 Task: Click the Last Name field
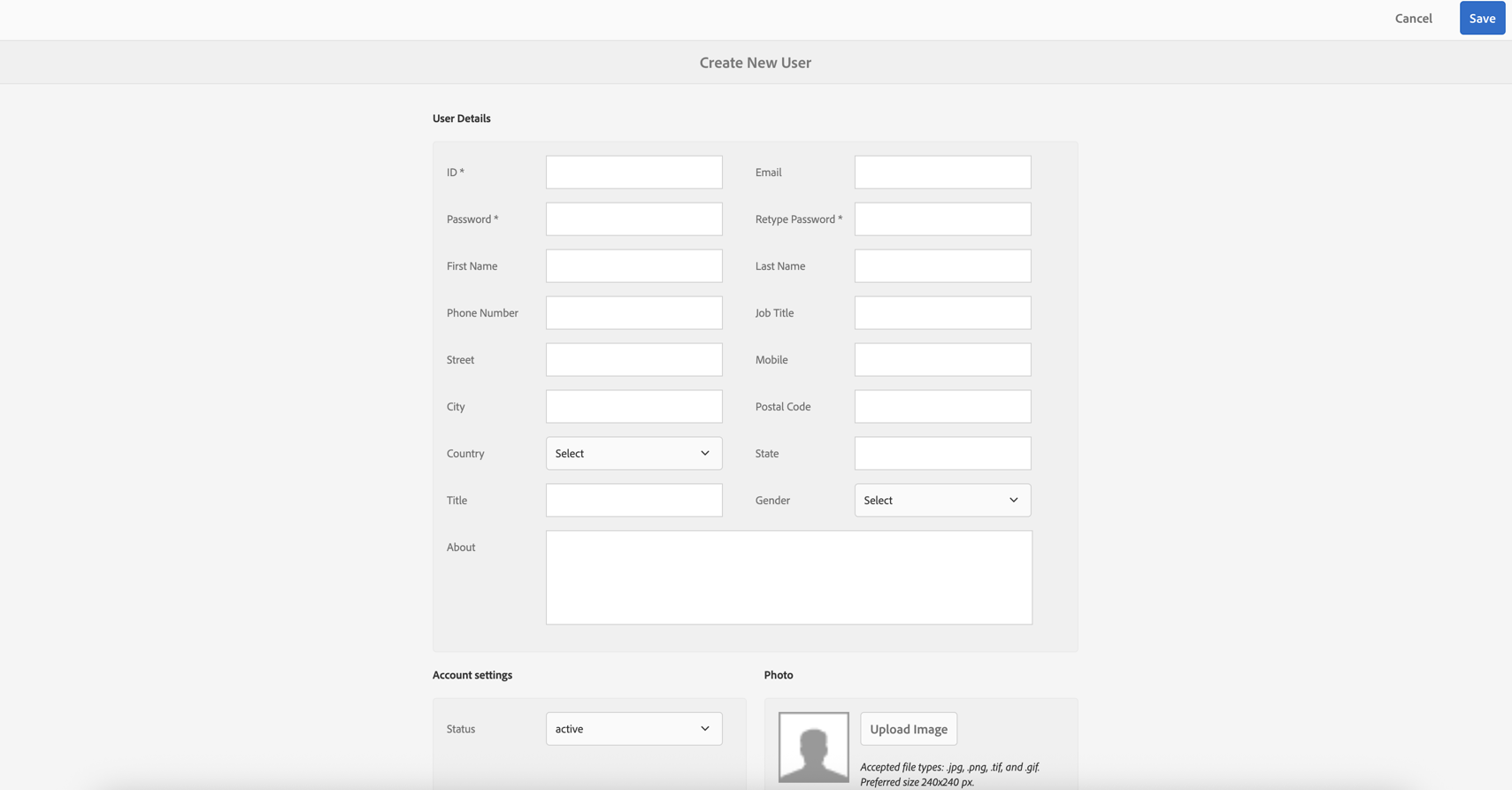[x=942, y=265]
